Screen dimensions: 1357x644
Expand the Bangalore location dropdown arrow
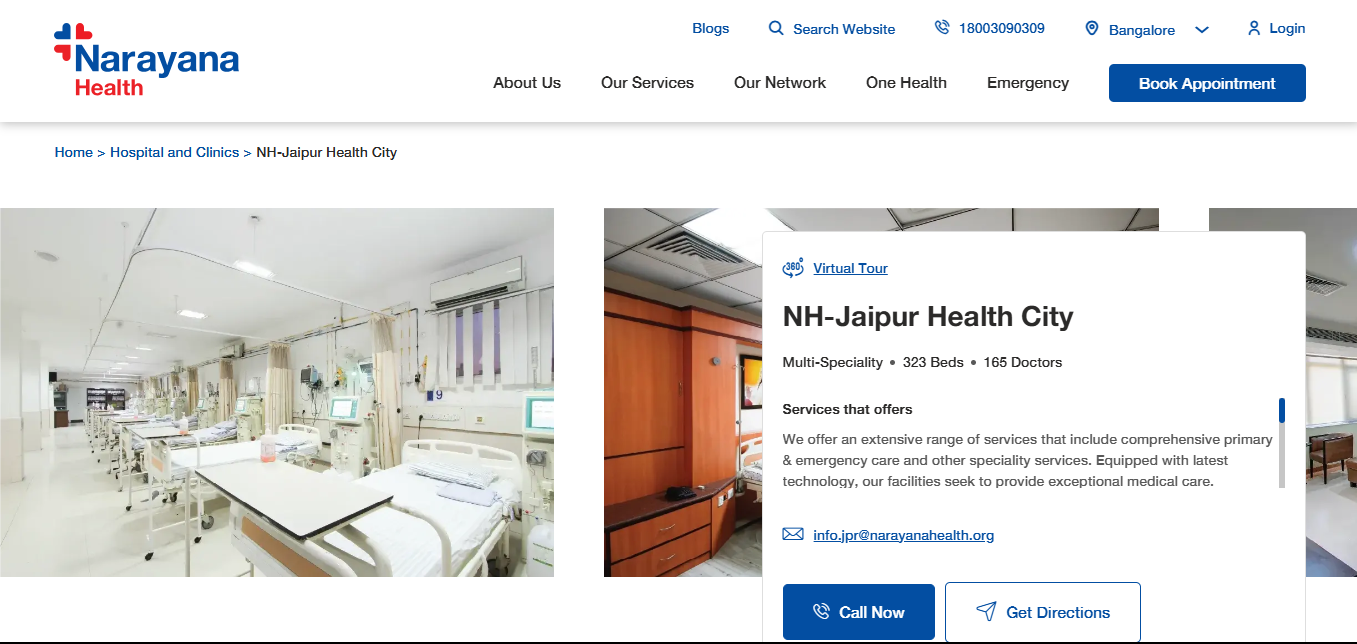1202,30
